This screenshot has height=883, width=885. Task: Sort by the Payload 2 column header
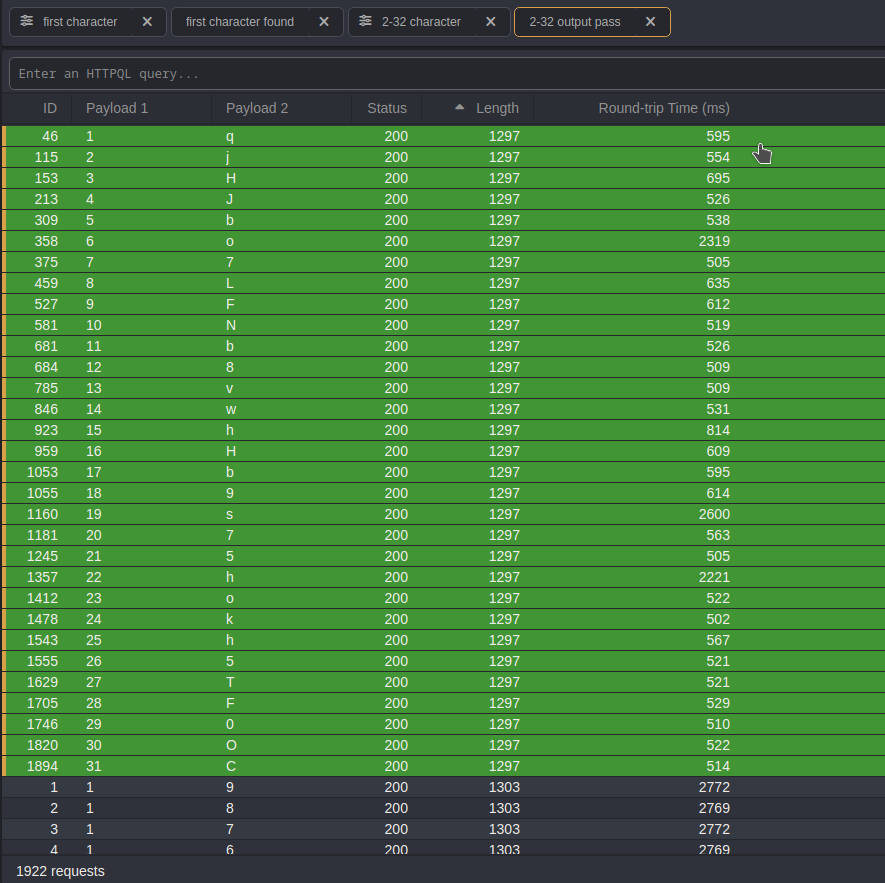coord(257,108)
